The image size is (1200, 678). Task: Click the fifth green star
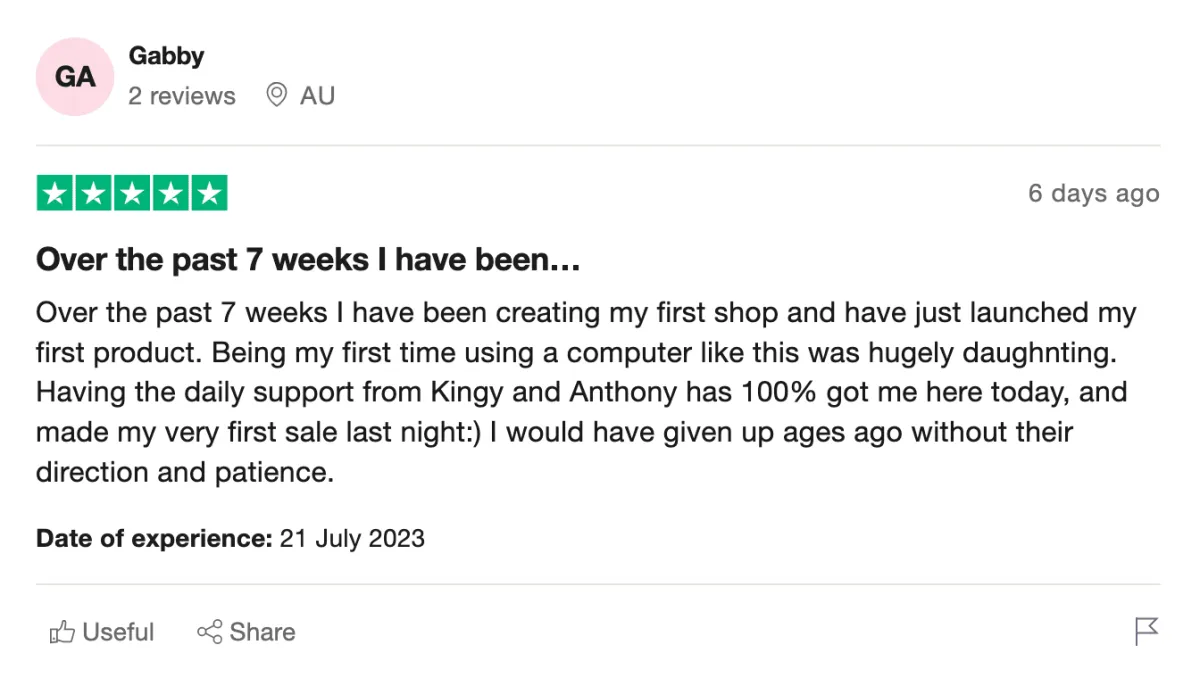tap(208, 193)
